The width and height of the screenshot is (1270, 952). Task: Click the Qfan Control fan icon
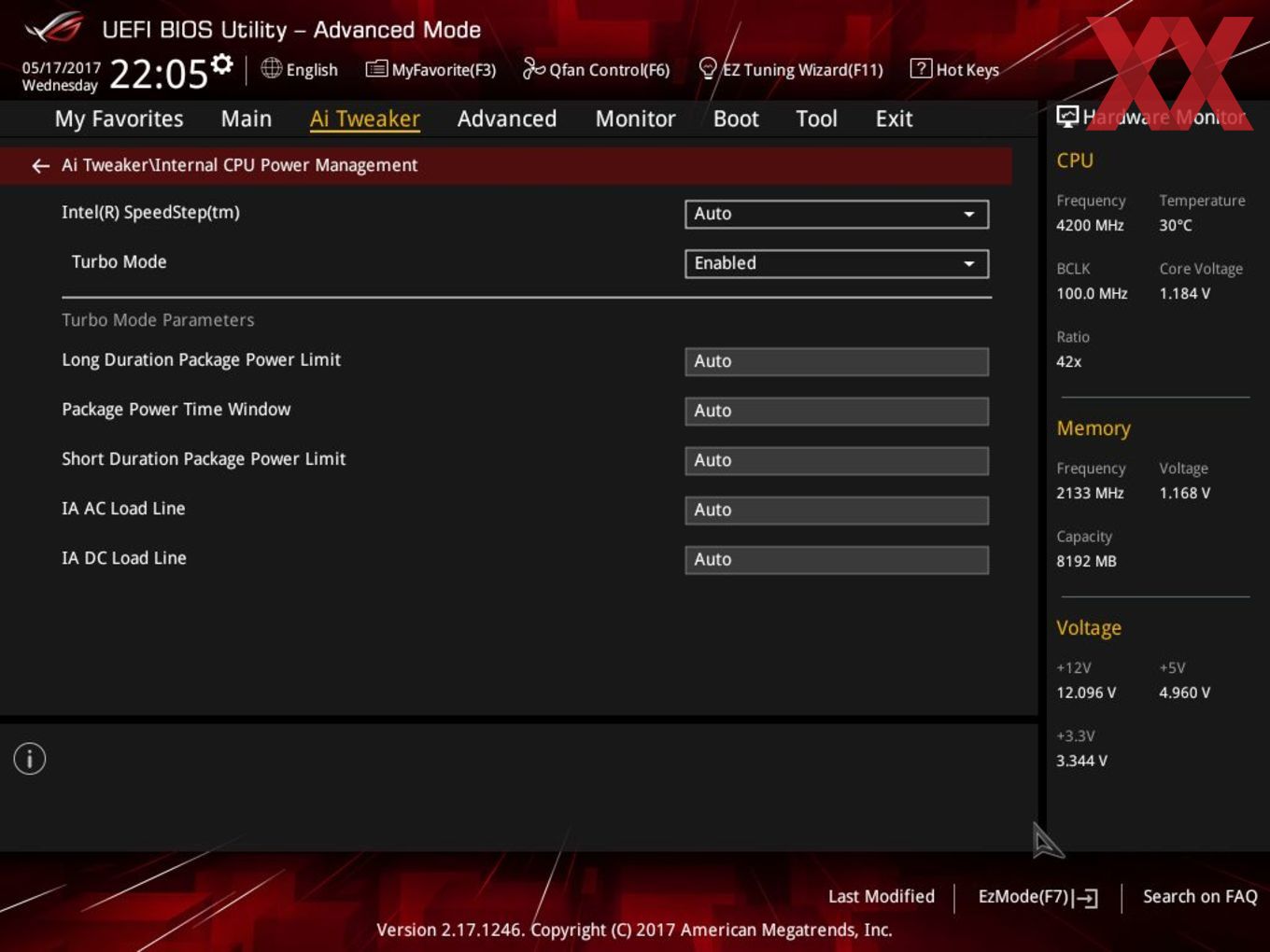pyautogui.click(x=533, y=68)
